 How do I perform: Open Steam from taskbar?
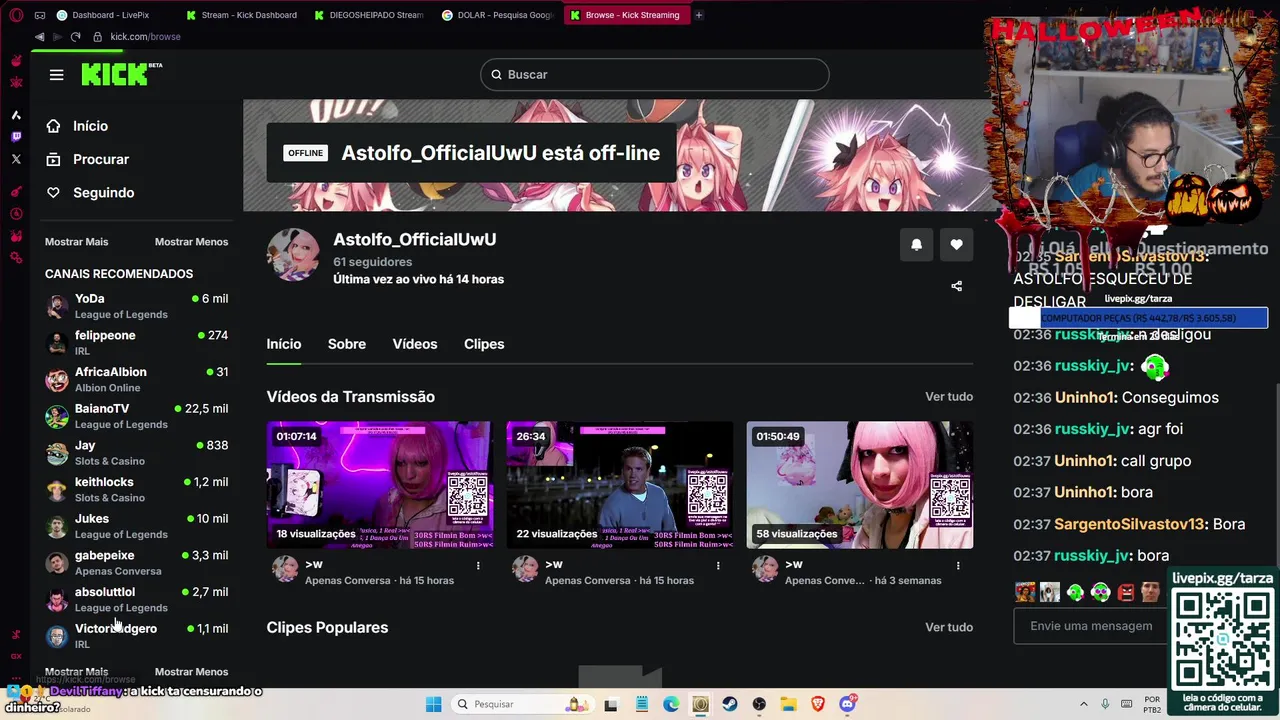click(730, 704)
